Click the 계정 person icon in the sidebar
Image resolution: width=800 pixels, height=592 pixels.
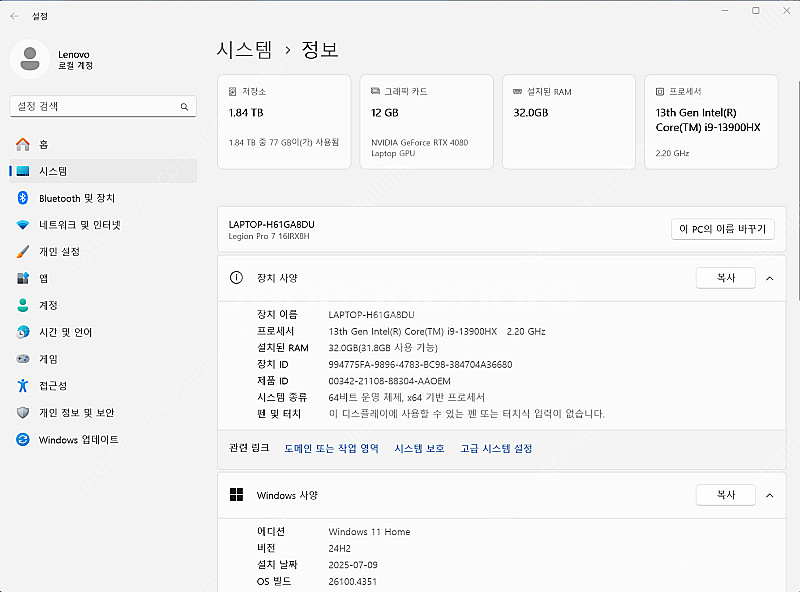coord(22,305)
